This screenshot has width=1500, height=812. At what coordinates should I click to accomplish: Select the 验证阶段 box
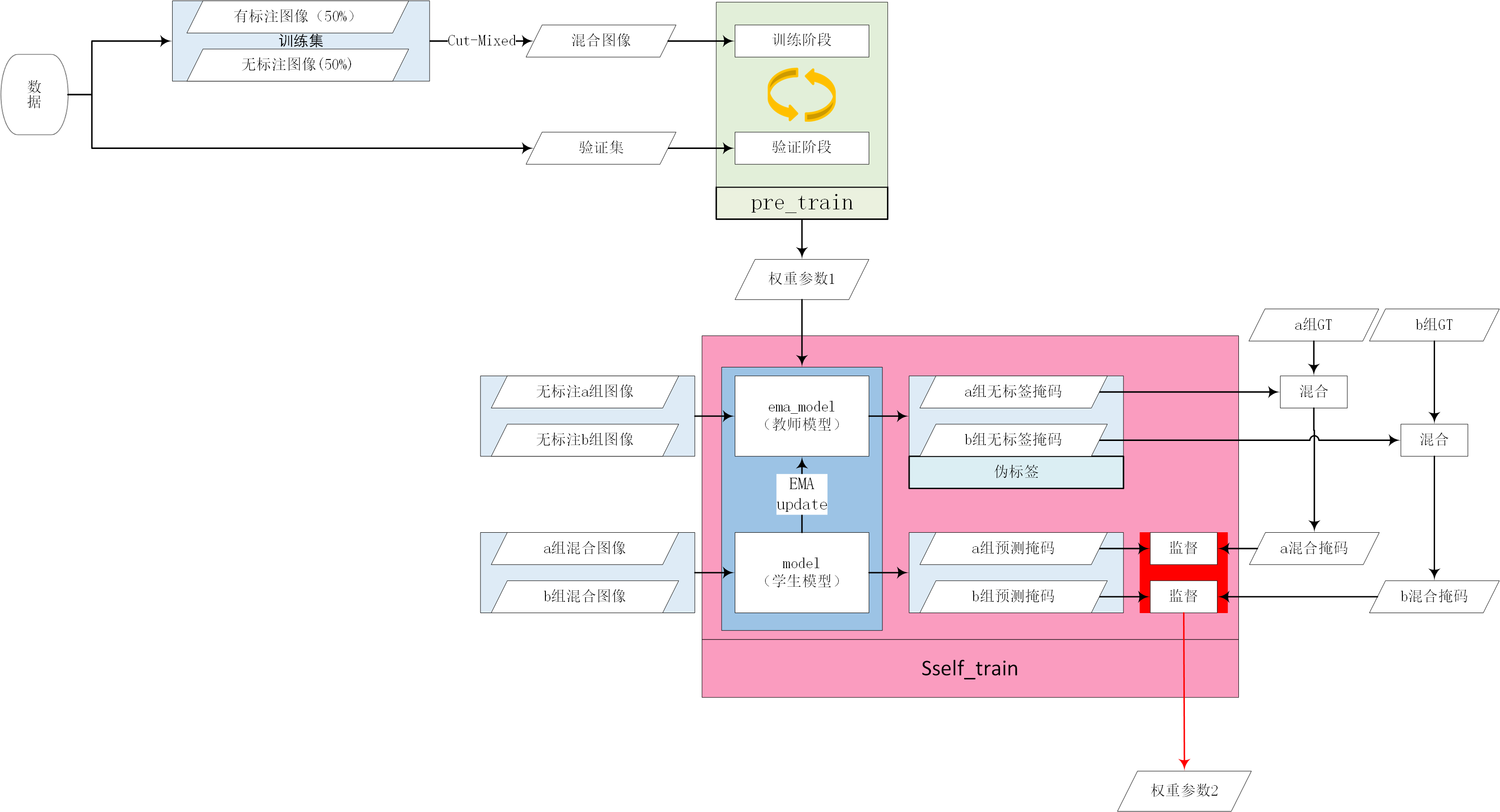pyautogui.click(x=801, y=148)
